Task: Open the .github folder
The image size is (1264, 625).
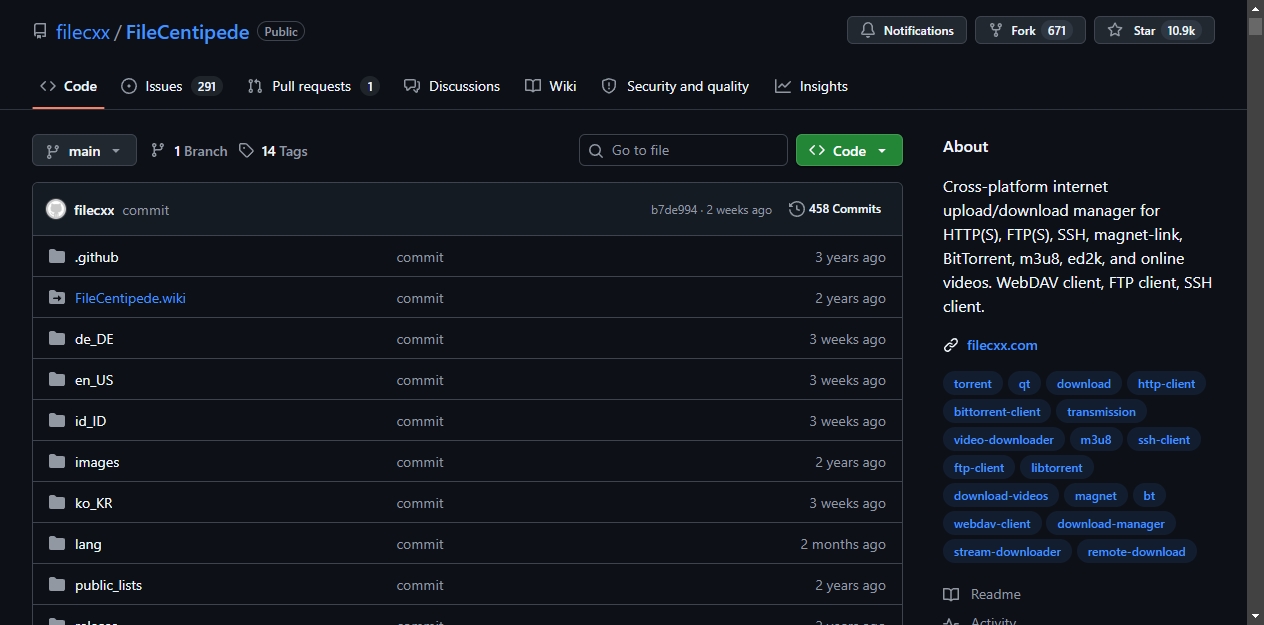Action: (96, 257)
